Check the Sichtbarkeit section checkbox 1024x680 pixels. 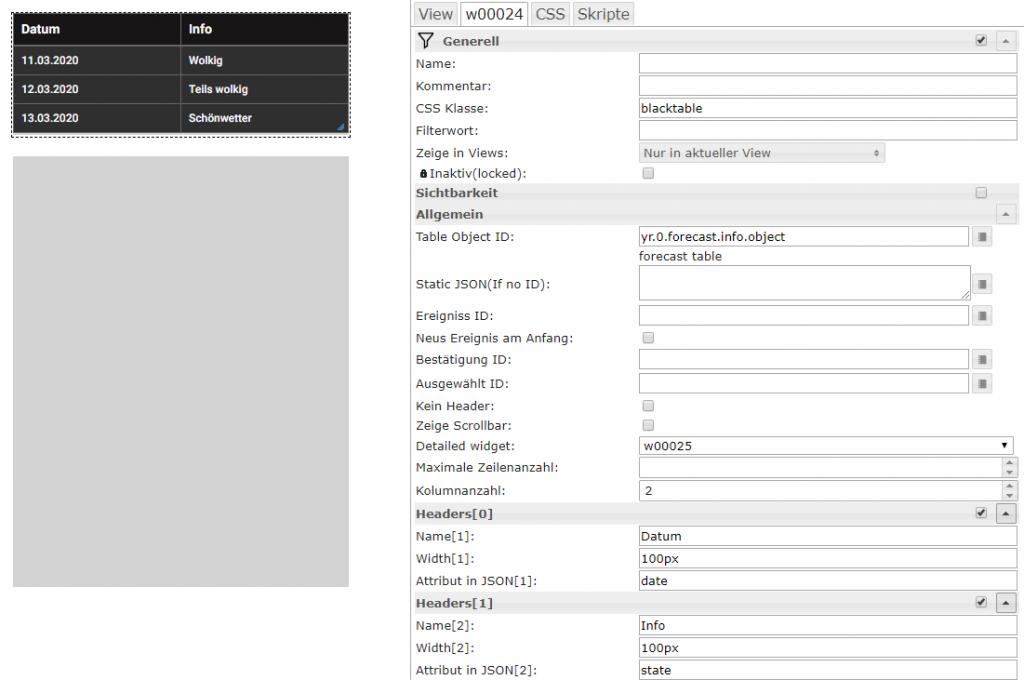point(981,193)
